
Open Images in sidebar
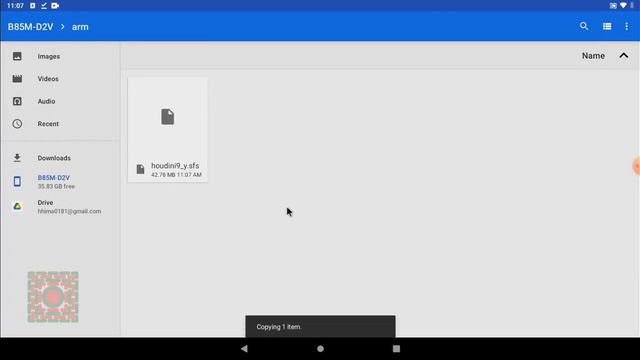pyautogui.click(x=60, y=56)
